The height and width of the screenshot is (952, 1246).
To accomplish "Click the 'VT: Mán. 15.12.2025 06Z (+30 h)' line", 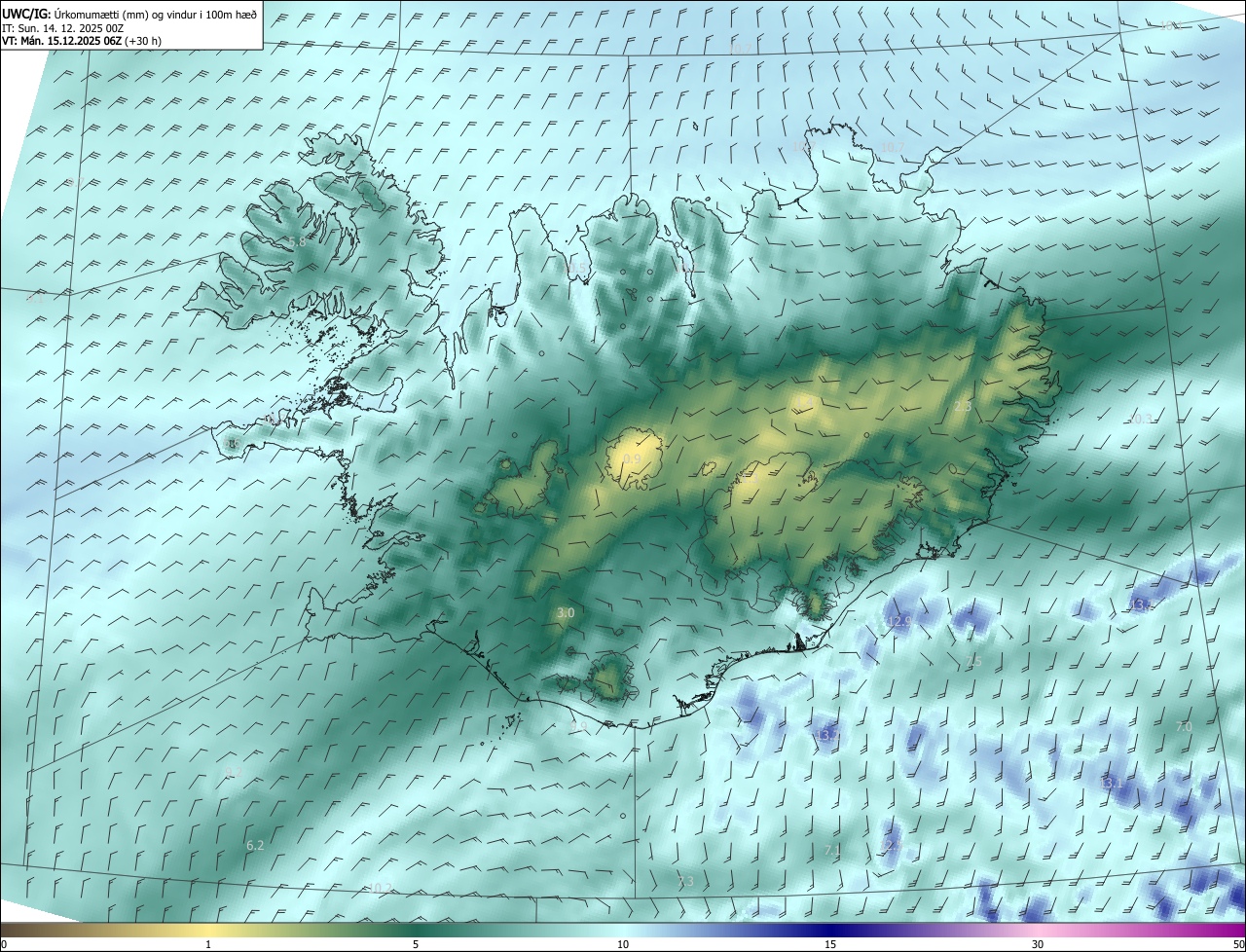I will click(x=81, y=42).
